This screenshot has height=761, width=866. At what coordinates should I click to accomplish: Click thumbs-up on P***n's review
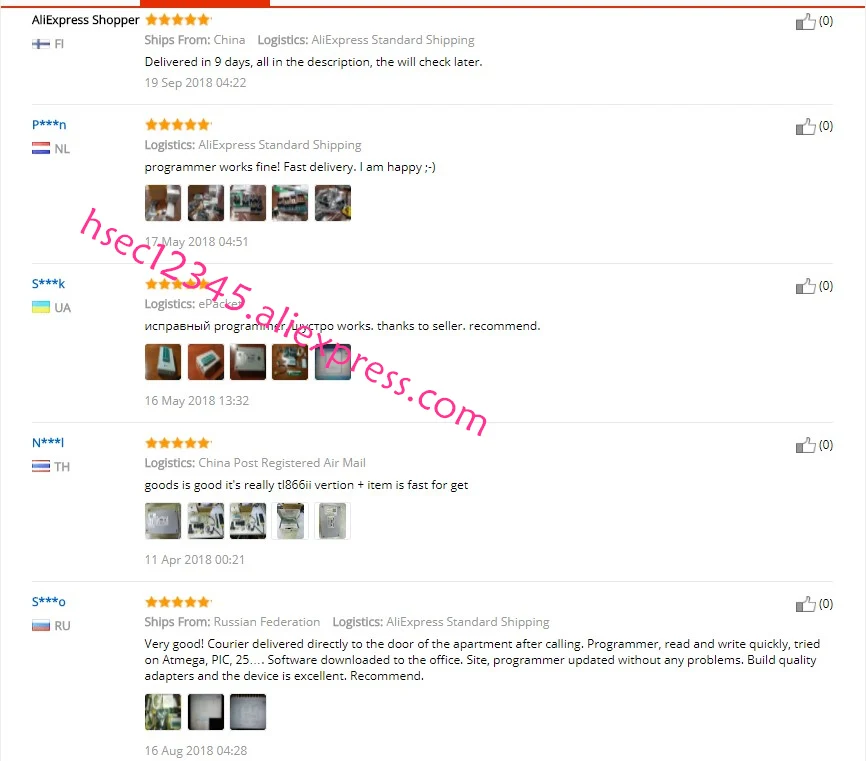(x=805, y=126)
